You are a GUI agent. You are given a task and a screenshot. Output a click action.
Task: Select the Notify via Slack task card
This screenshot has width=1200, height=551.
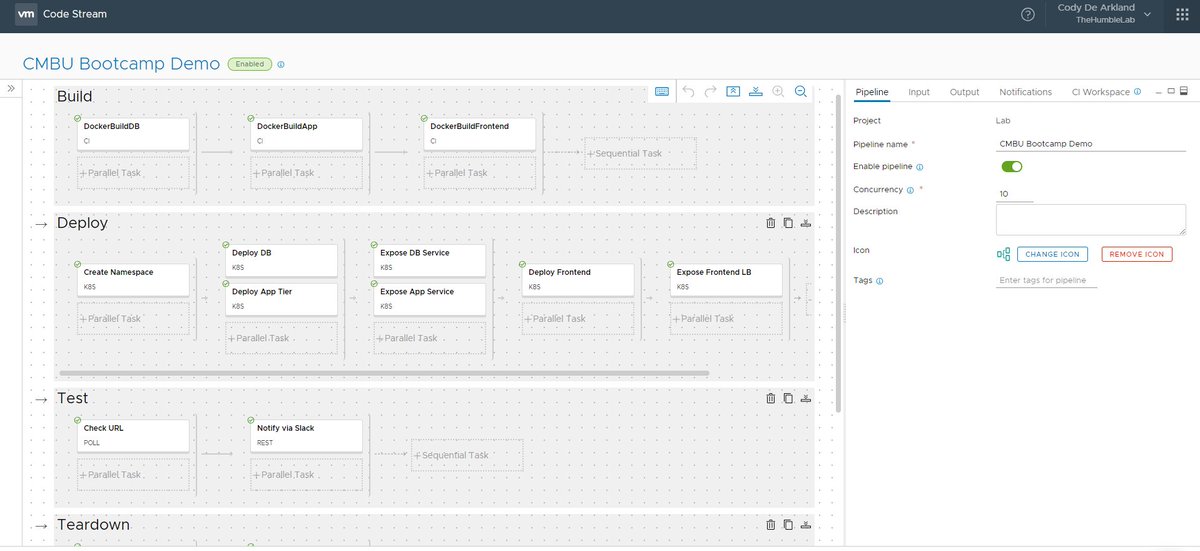306,436
